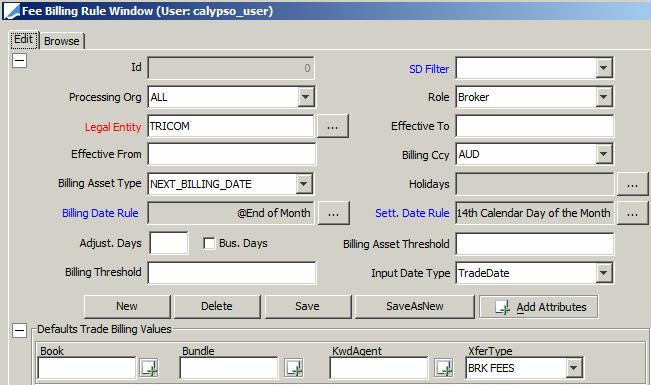Click the red Legal Entity label

[113, 127]
